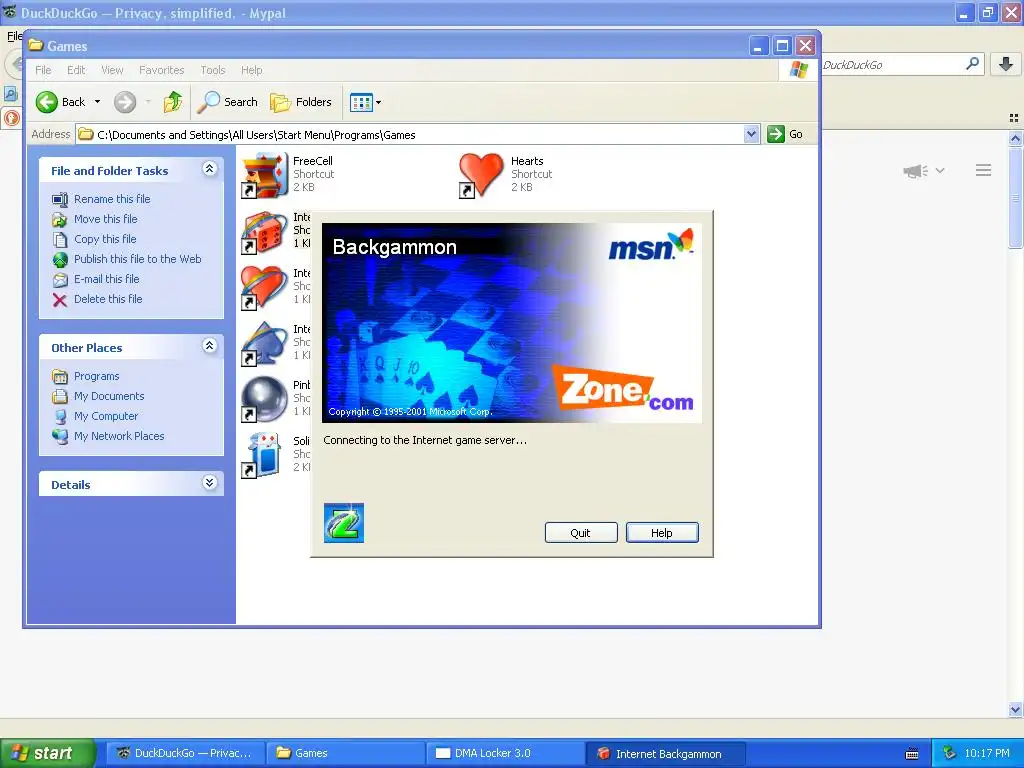Toggle the Folders pane
This screenshot has width=1024, height=768.
point(301,102)
